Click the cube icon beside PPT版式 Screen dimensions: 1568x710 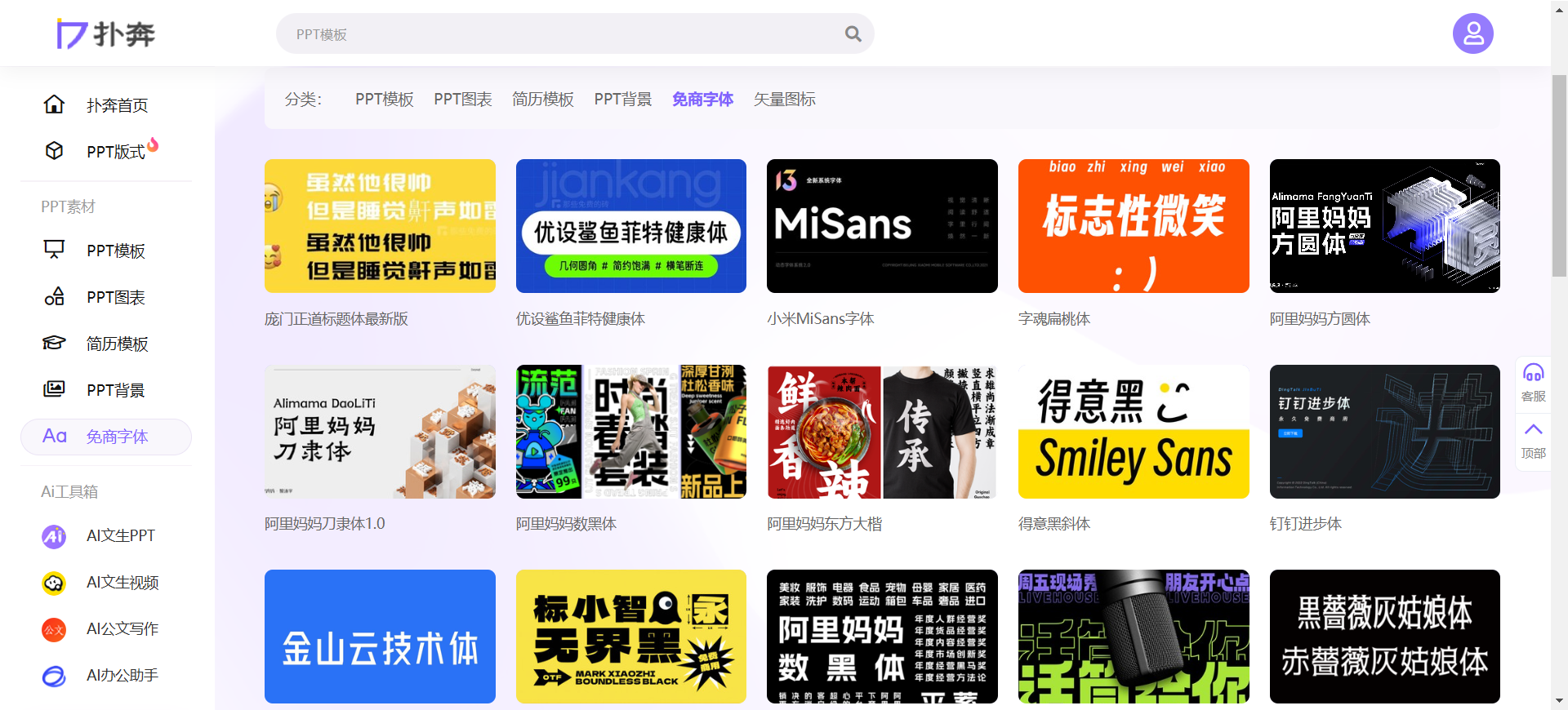pyautogui.click(x=54, y=151)
